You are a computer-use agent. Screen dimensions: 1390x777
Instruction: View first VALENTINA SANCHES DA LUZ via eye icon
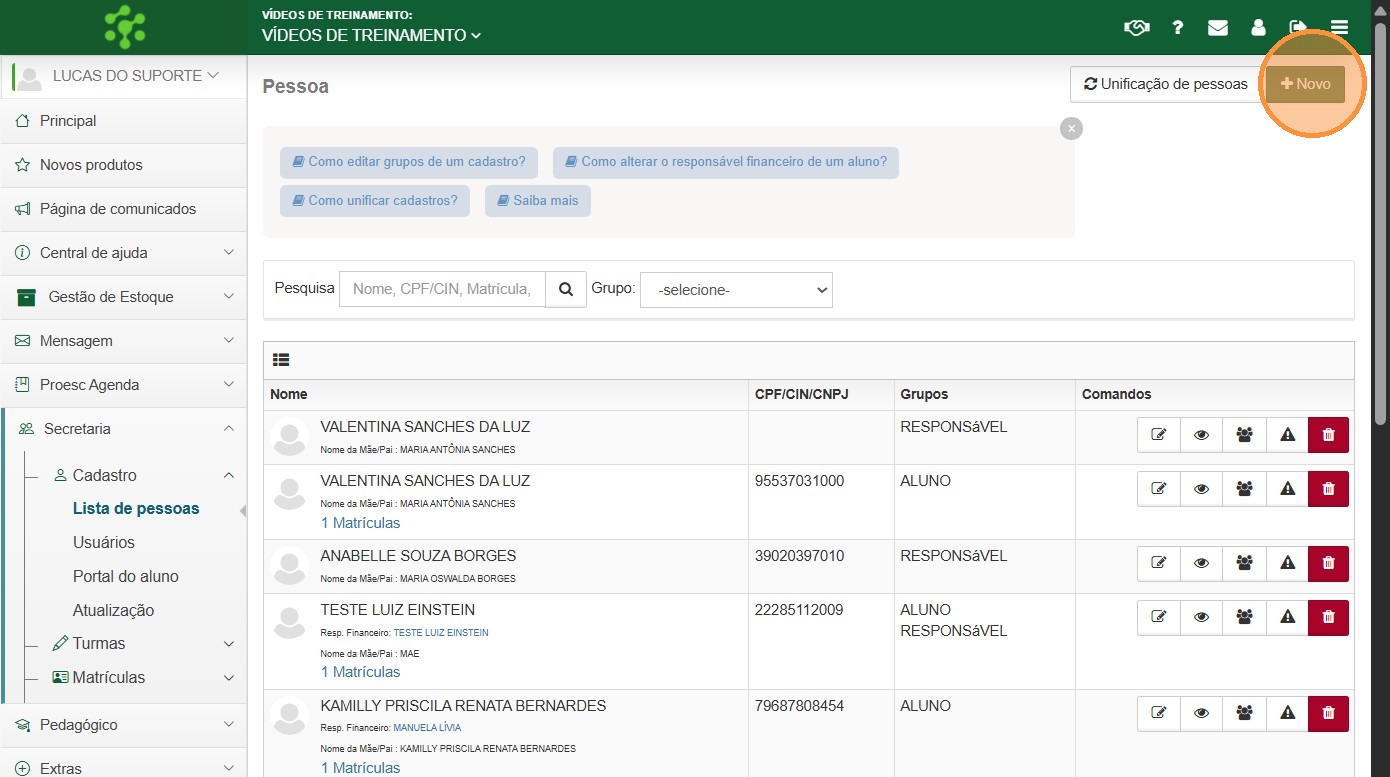pyautogui.click(x=1202, y=435)
